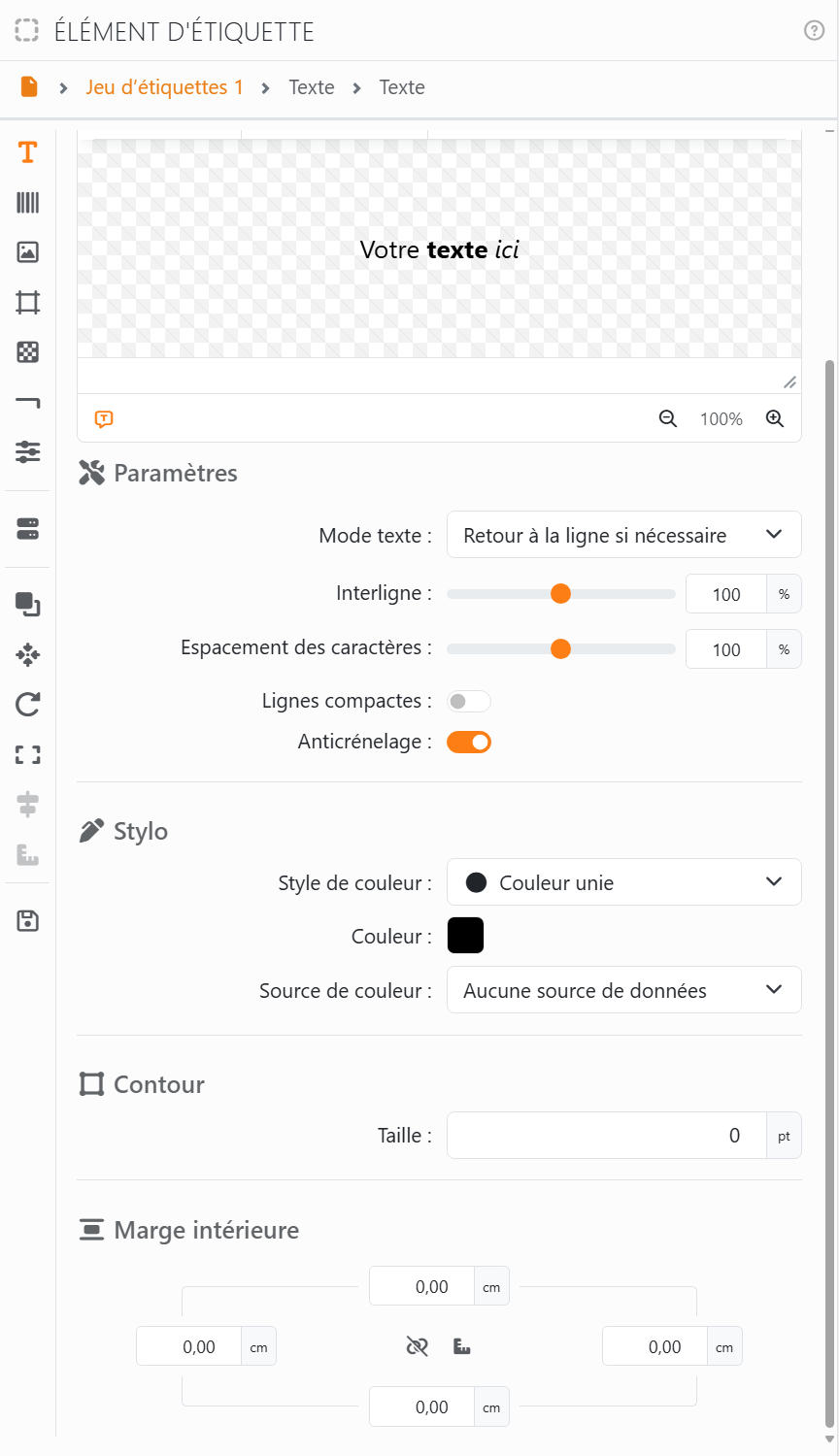Click the align center icon in sidebar
Screen dimensions: 839x1456
pos(27,805)
